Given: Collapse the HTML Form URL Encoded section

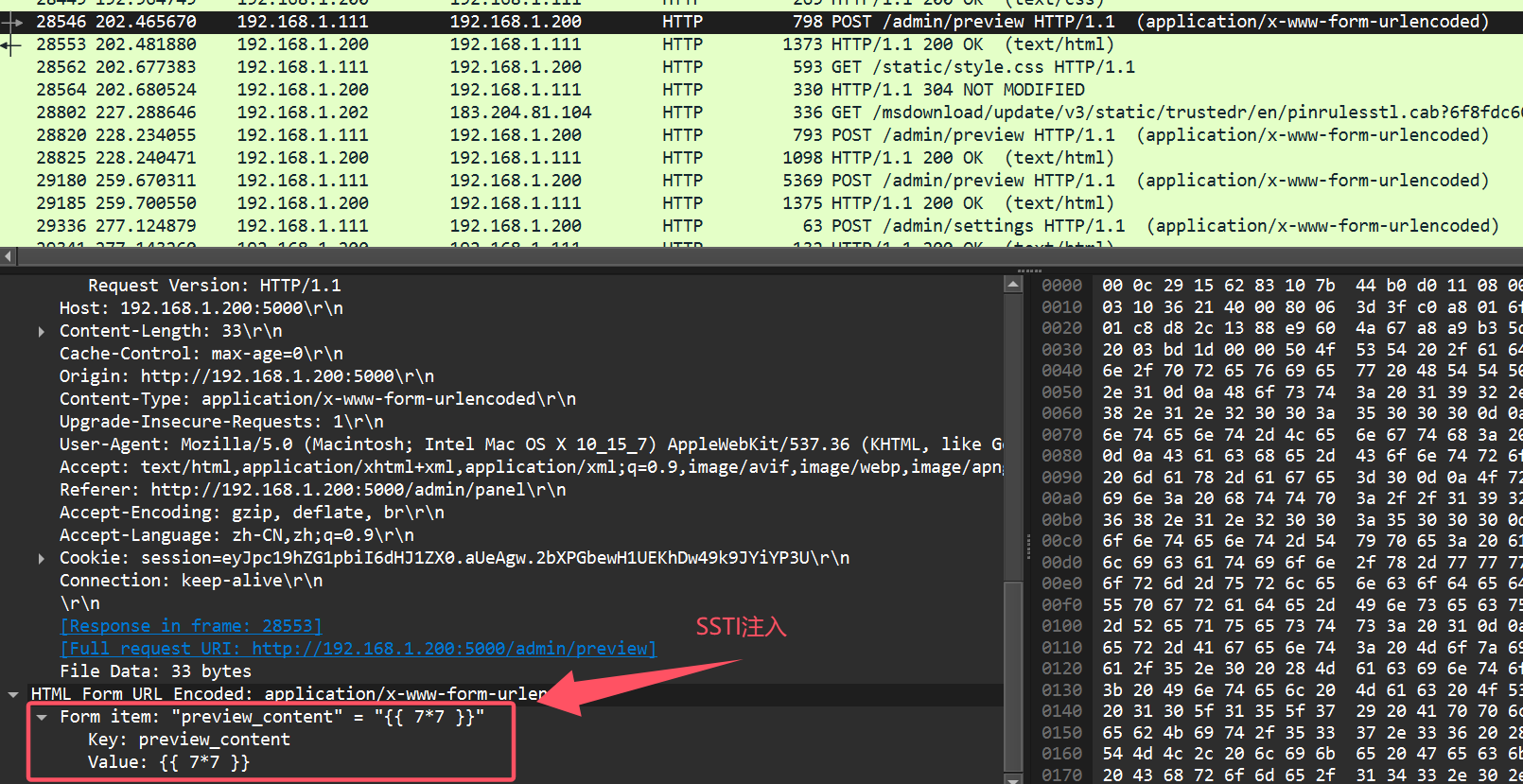Looking at the screenshot, I should [x=13, y=694].
